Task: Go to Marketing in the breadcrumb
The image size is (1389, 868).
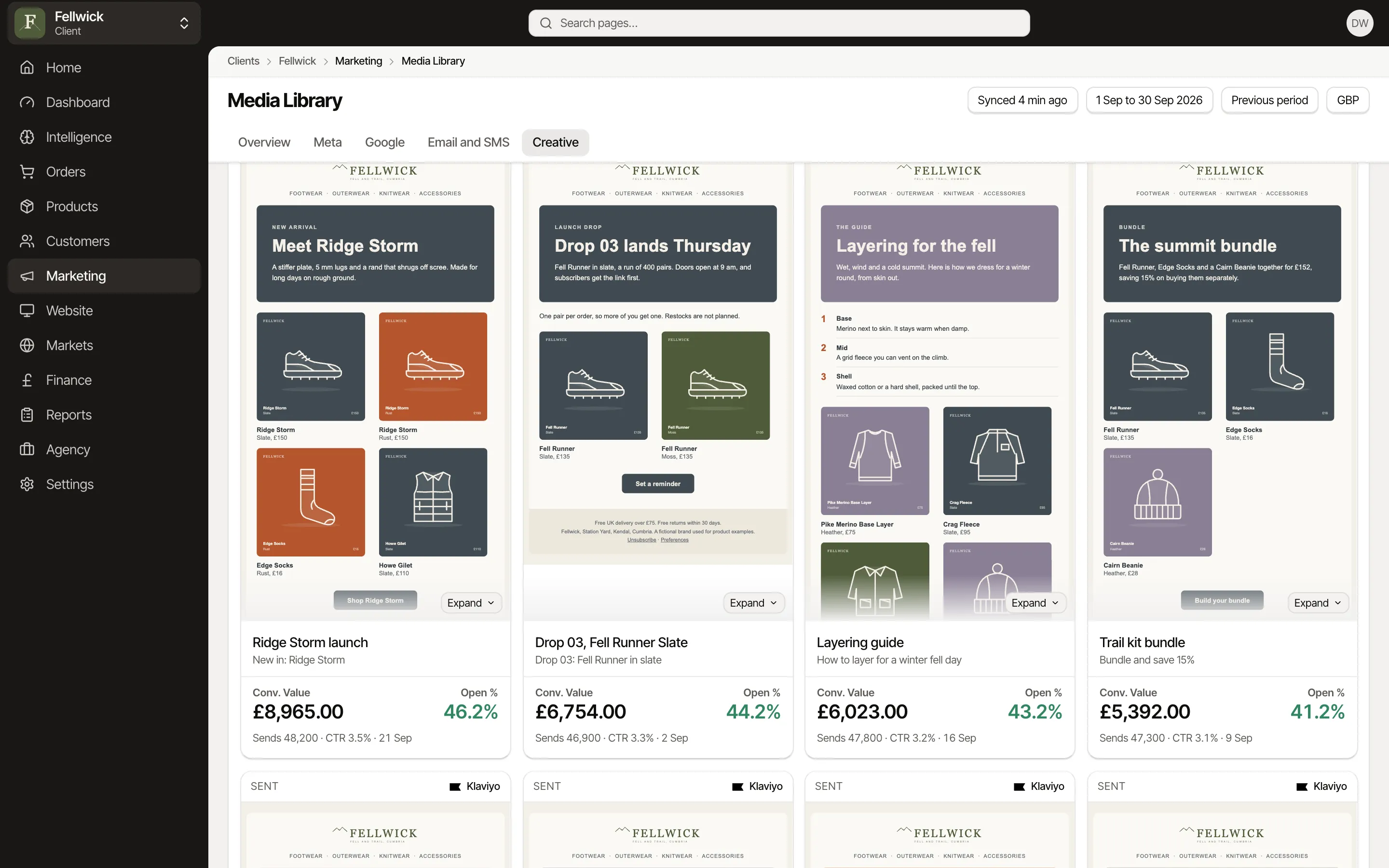Action: pyautogui.click(x=359, y=61)
